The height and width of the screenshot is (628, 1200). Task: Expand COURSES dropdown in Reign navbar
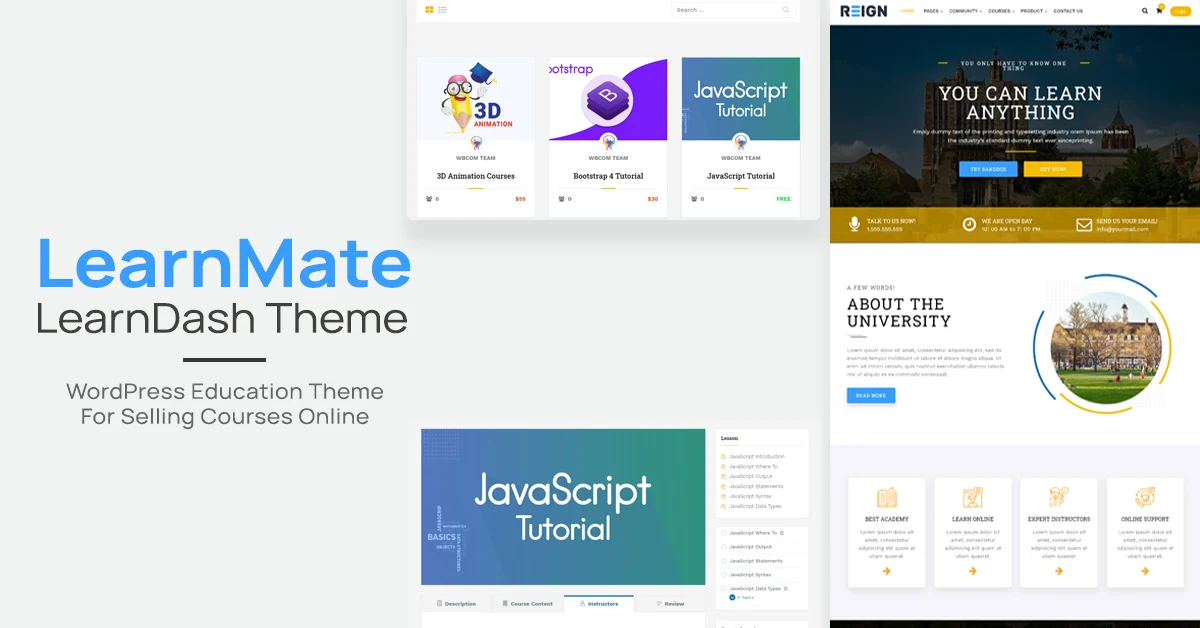(x=1001, y=11)
